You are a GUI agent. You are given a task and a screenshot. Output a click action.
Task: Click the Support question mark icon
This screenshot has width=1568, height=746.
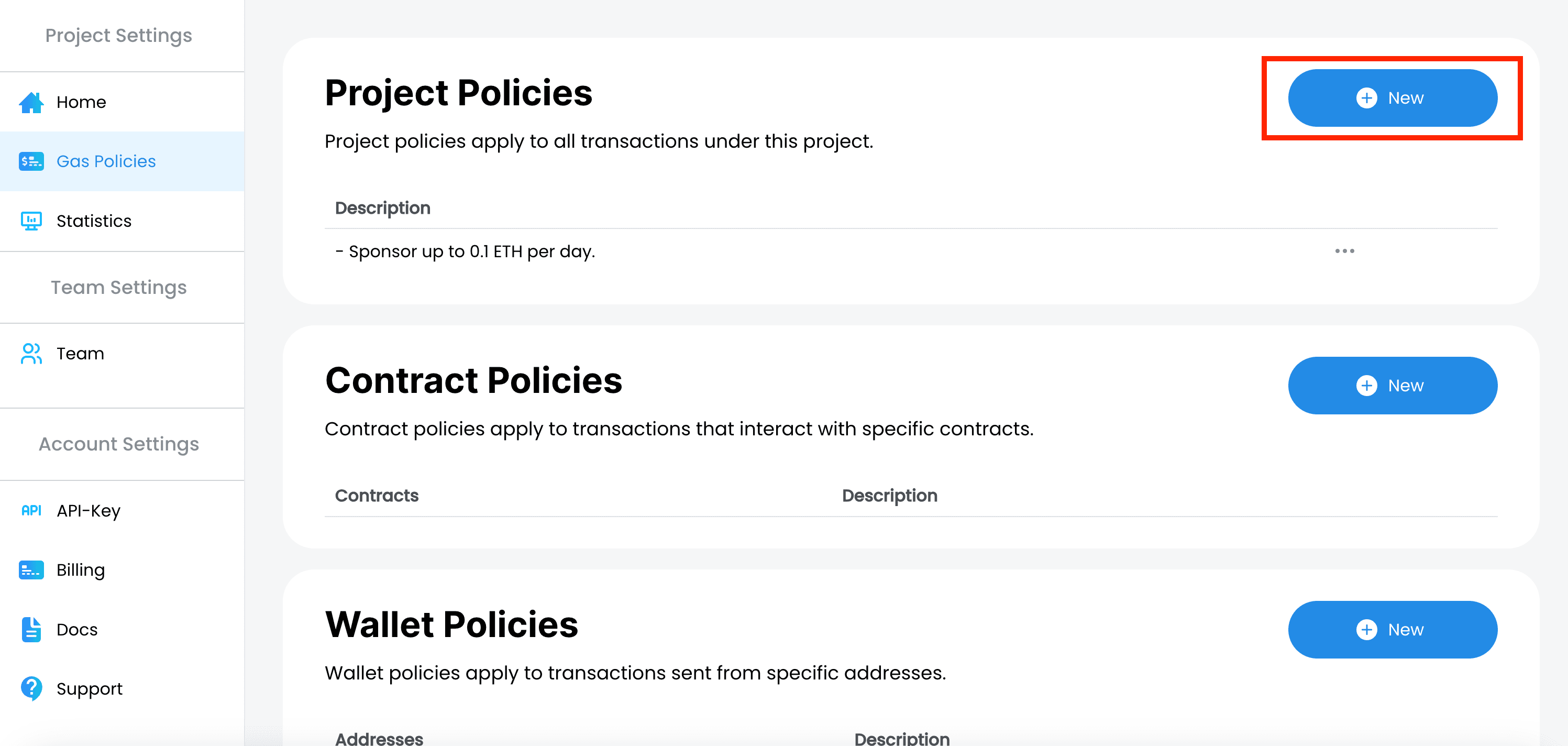31,689
